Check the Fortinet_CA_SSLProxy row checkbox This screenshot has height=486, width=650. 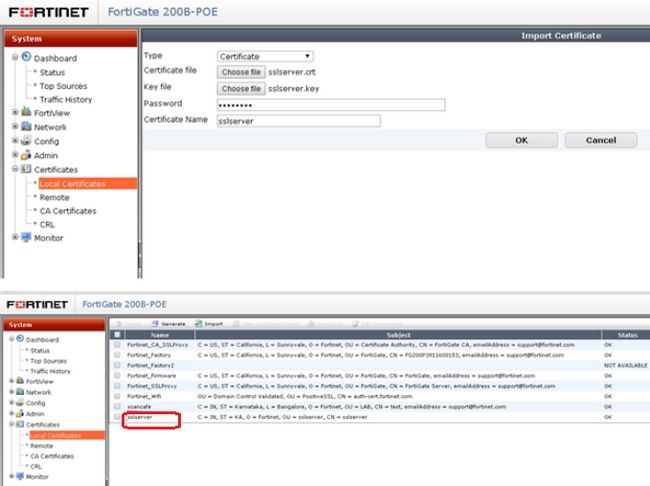[117, 345]
